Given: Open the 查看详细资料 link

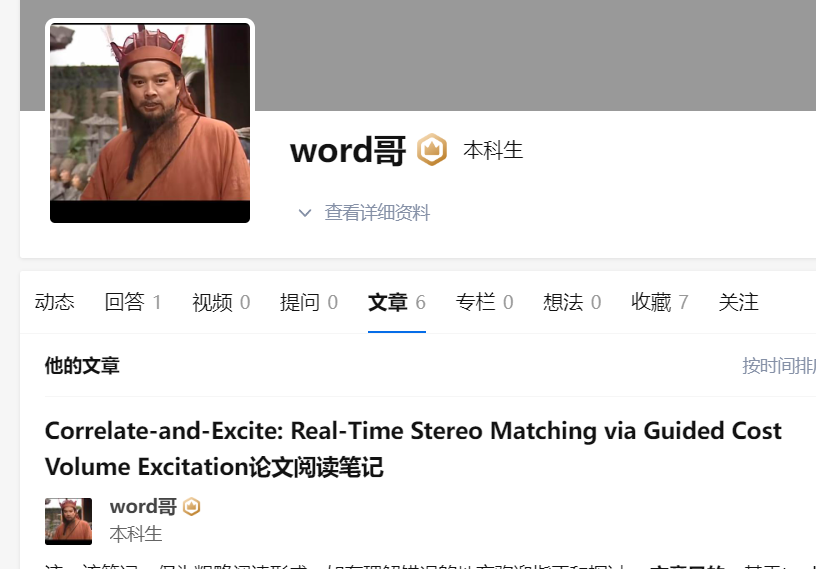Looking at the screenshot, I should 377,212.
